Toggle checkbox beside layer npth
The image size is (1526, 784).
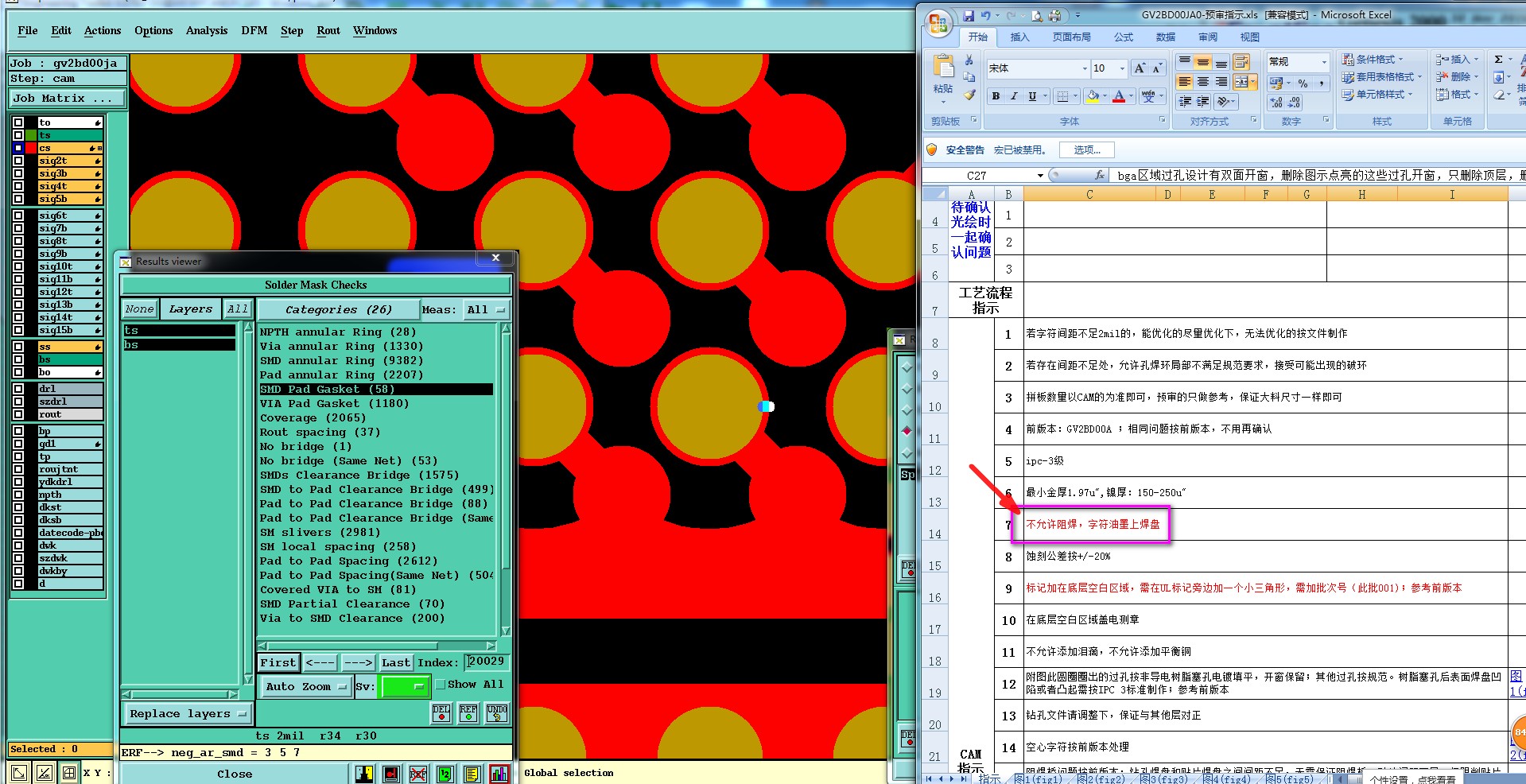(x=18, y=495)
